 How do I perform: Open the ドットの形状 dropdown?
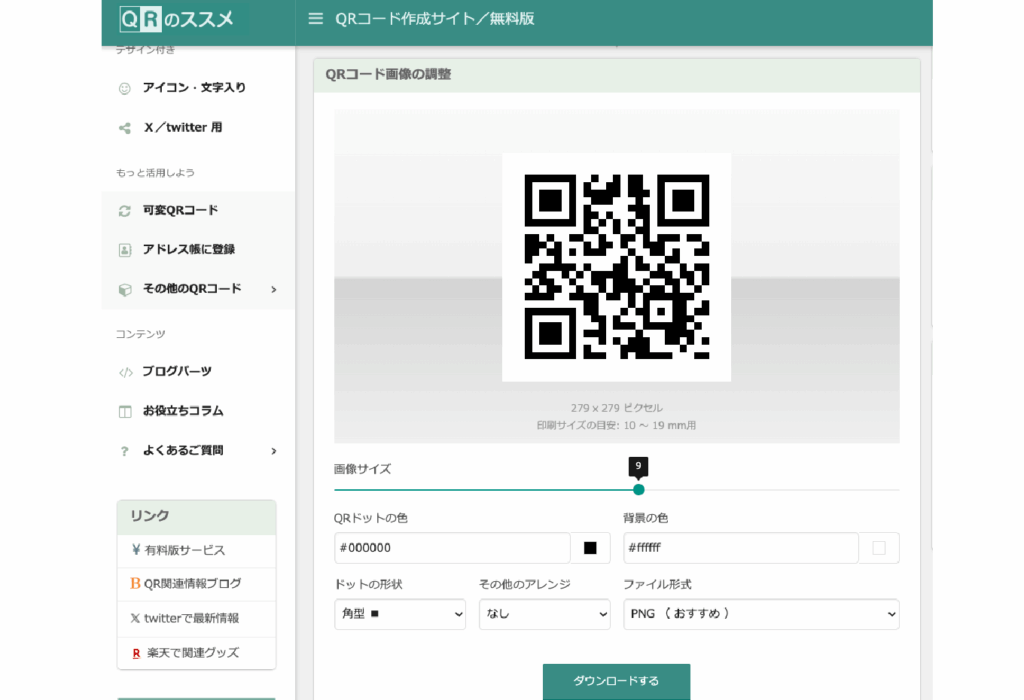click(400, 614)
